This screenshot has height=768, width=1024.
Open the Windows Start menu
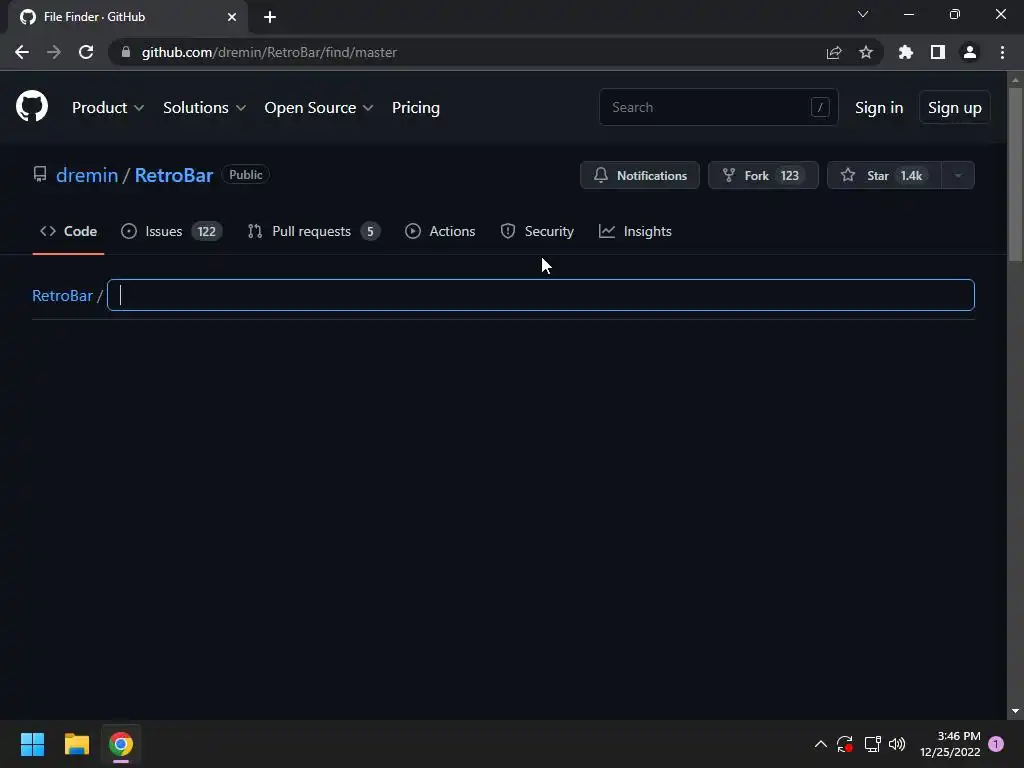click(32, 744)
